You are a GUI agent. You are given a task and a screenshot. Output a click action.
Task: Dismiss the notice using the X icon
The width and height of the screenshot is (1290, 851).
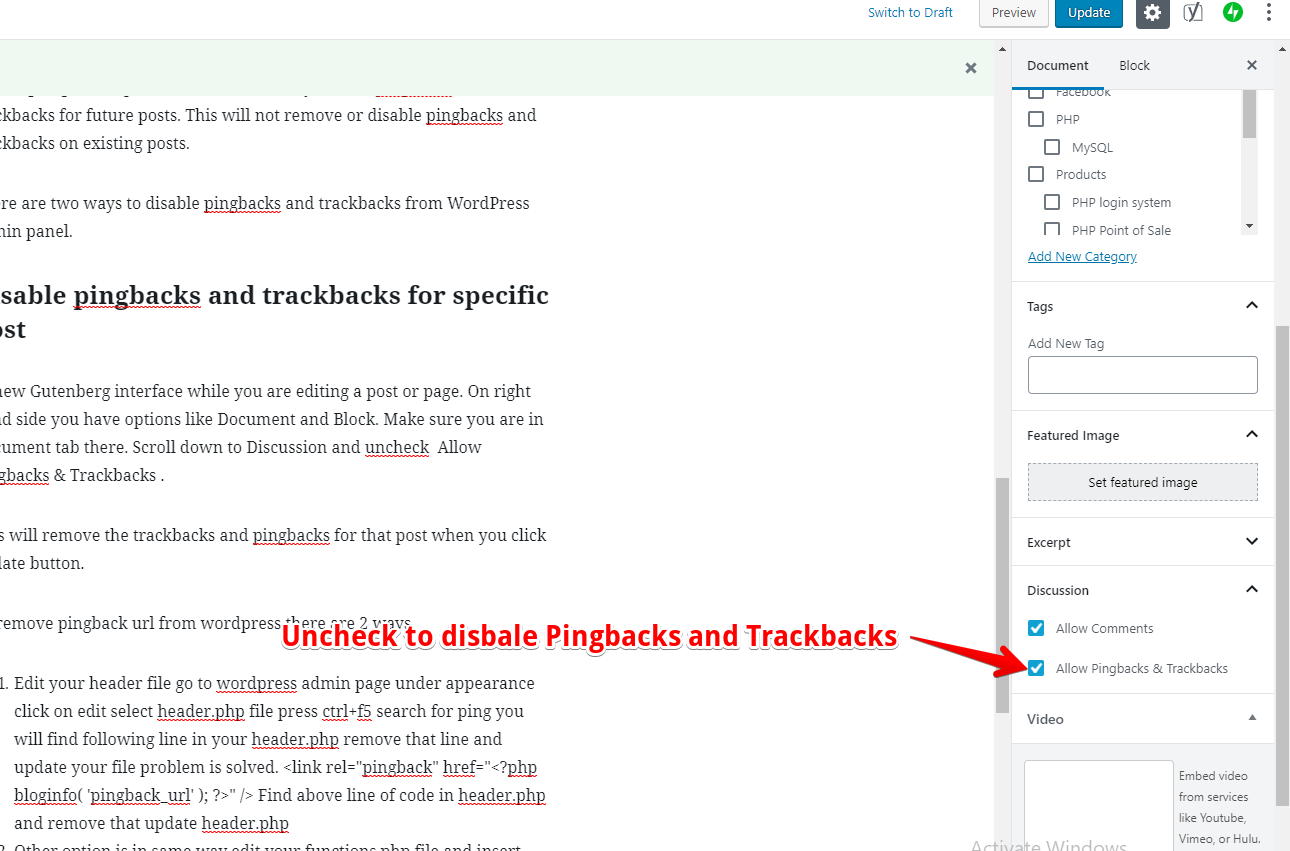click(x=970, y=68)
